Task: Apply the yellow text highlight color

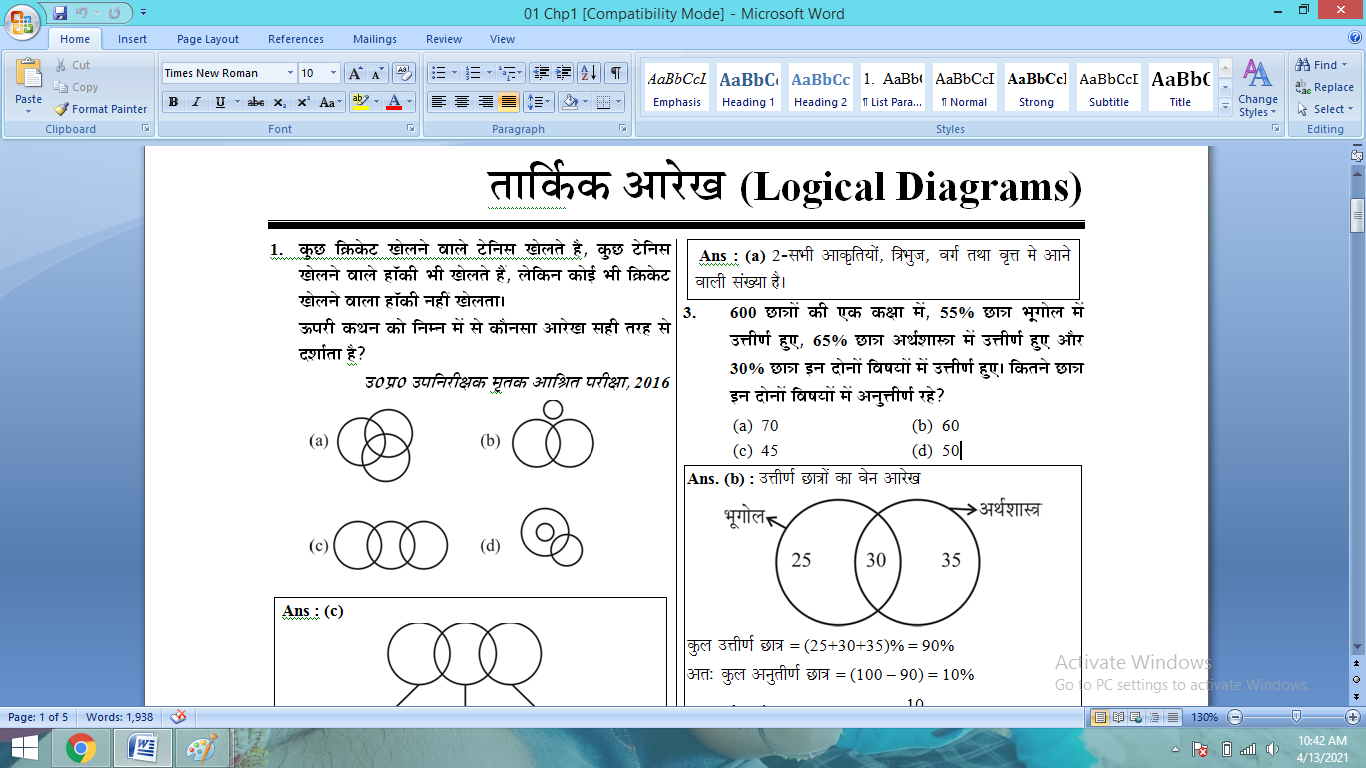Action: tap(360, 102)
